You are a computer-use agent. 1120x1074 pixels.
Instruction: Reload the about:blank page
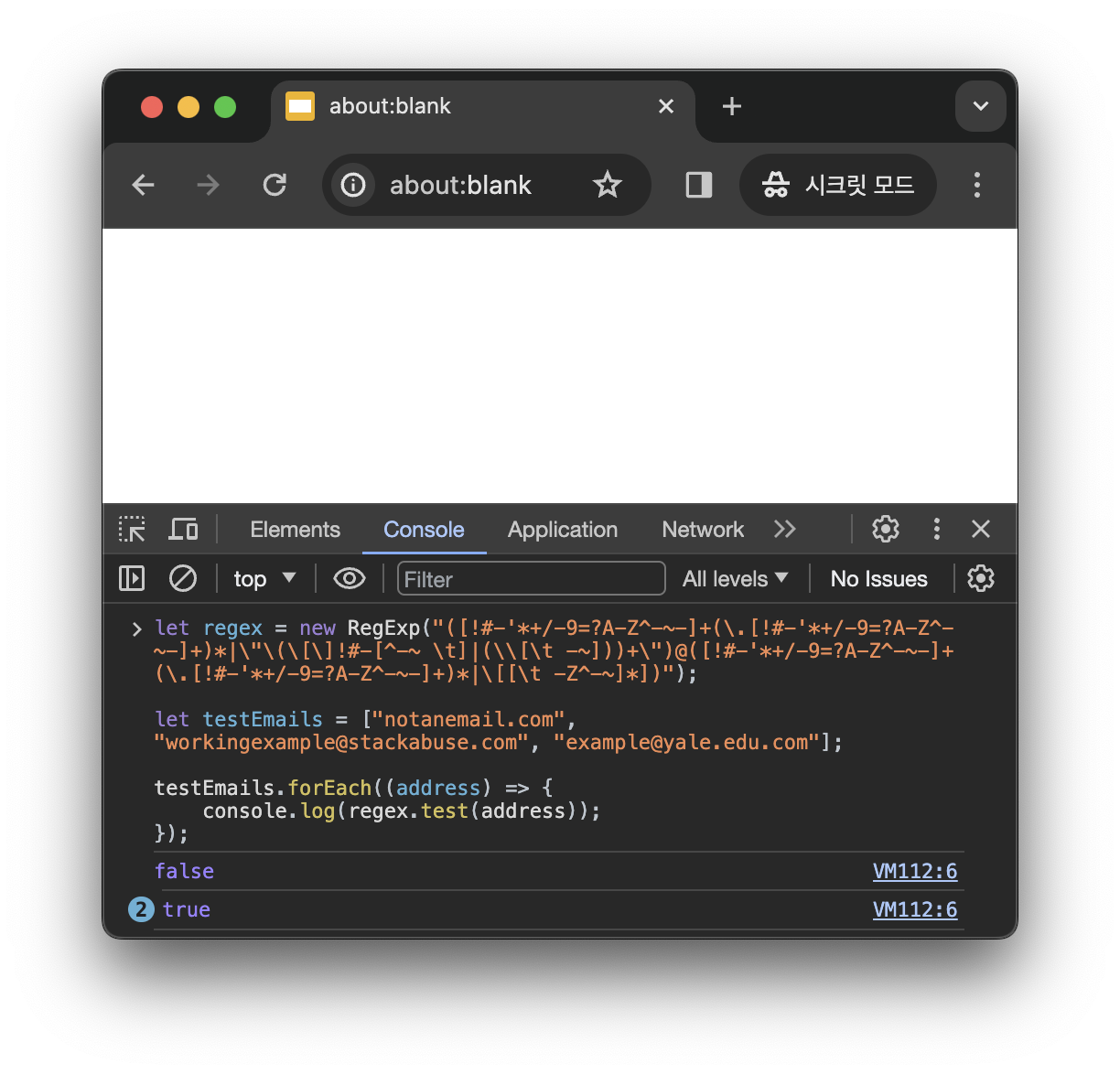click(275, 186)
